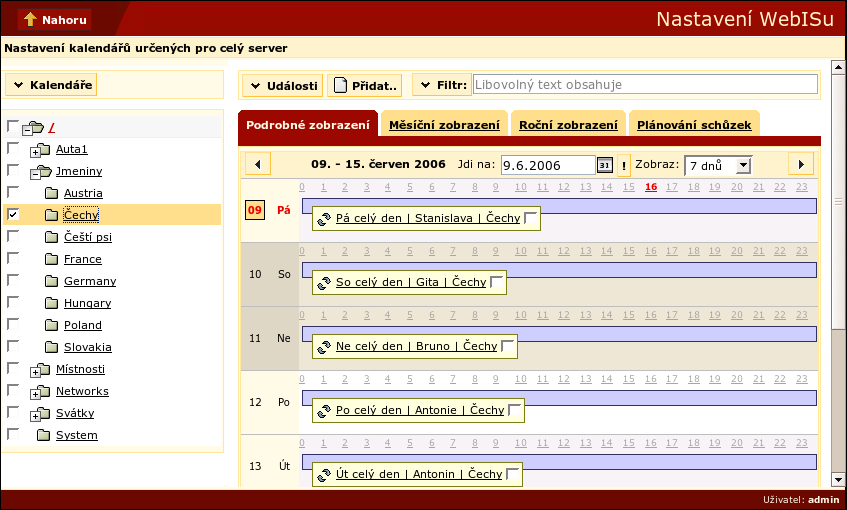
Task: Open the Události dropdown menu
Action: tap(283, 85)
